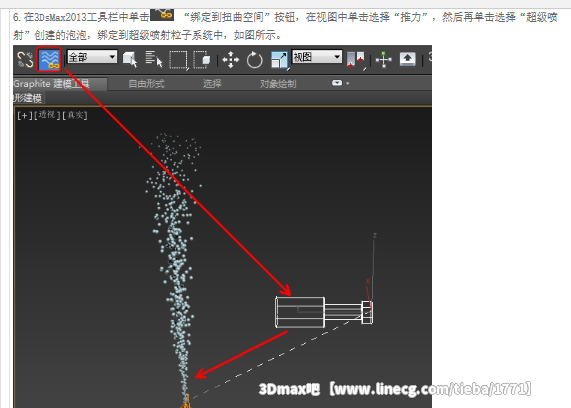Viewport: 571px width, 408px height.
Task: Pick the Select and Move tool
Action: tap(231, 60)
